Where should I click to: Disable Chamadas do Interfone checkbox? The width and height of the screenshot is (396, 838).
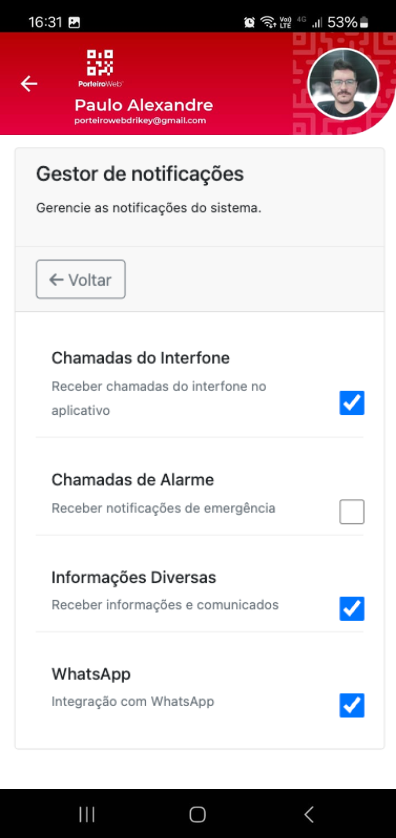click(352, 403)
